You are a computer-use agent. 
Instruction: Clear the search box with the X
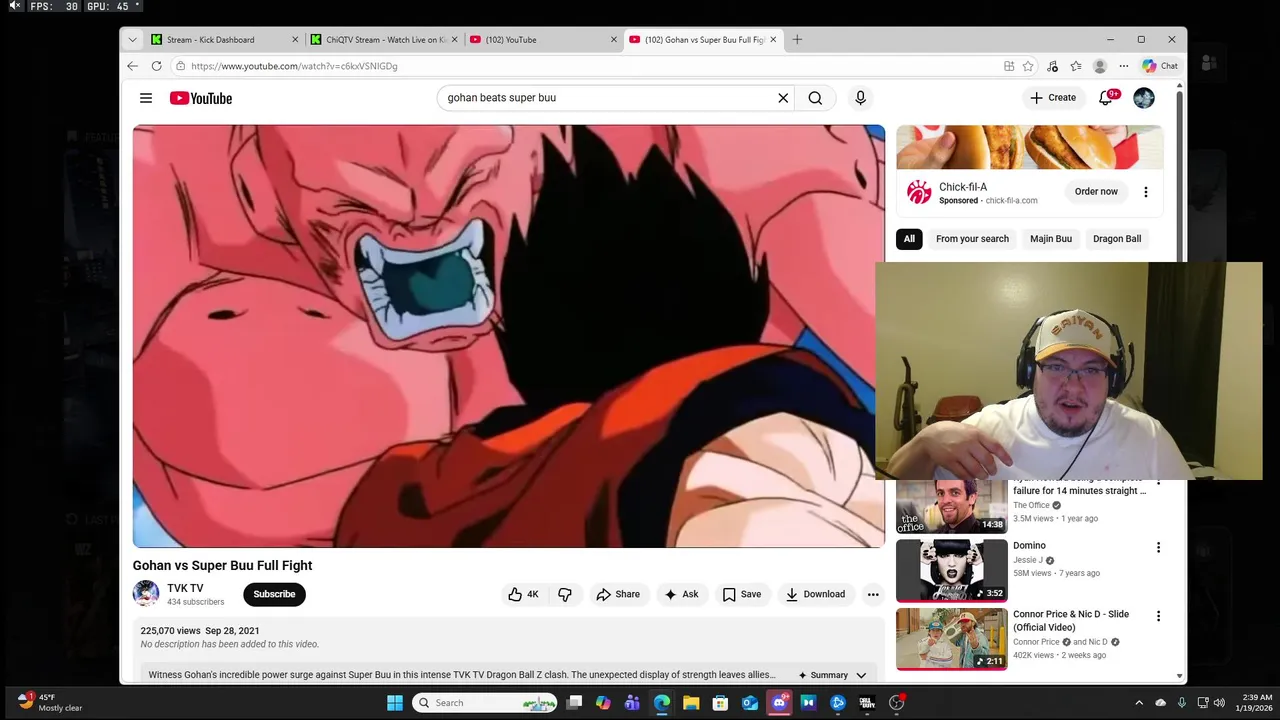tap(783, 98)
